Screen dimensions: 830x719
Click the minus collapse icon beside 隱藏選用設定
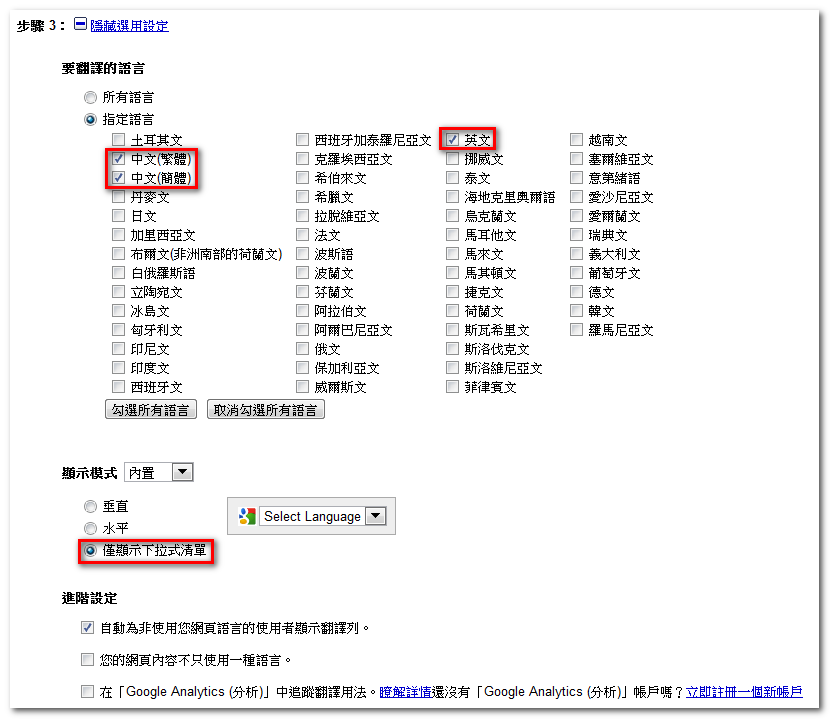[80, 25]
